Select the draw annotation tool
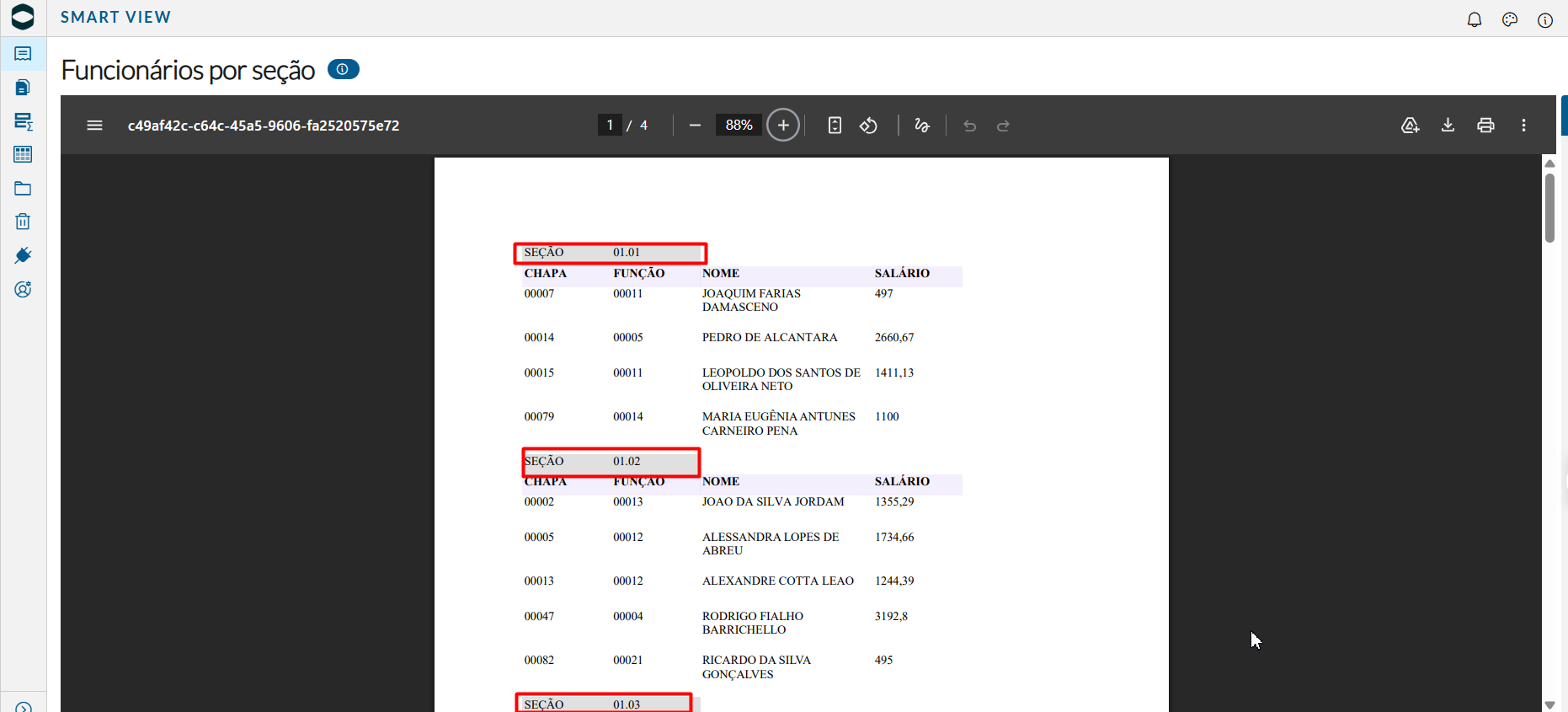 click(922, 126)
